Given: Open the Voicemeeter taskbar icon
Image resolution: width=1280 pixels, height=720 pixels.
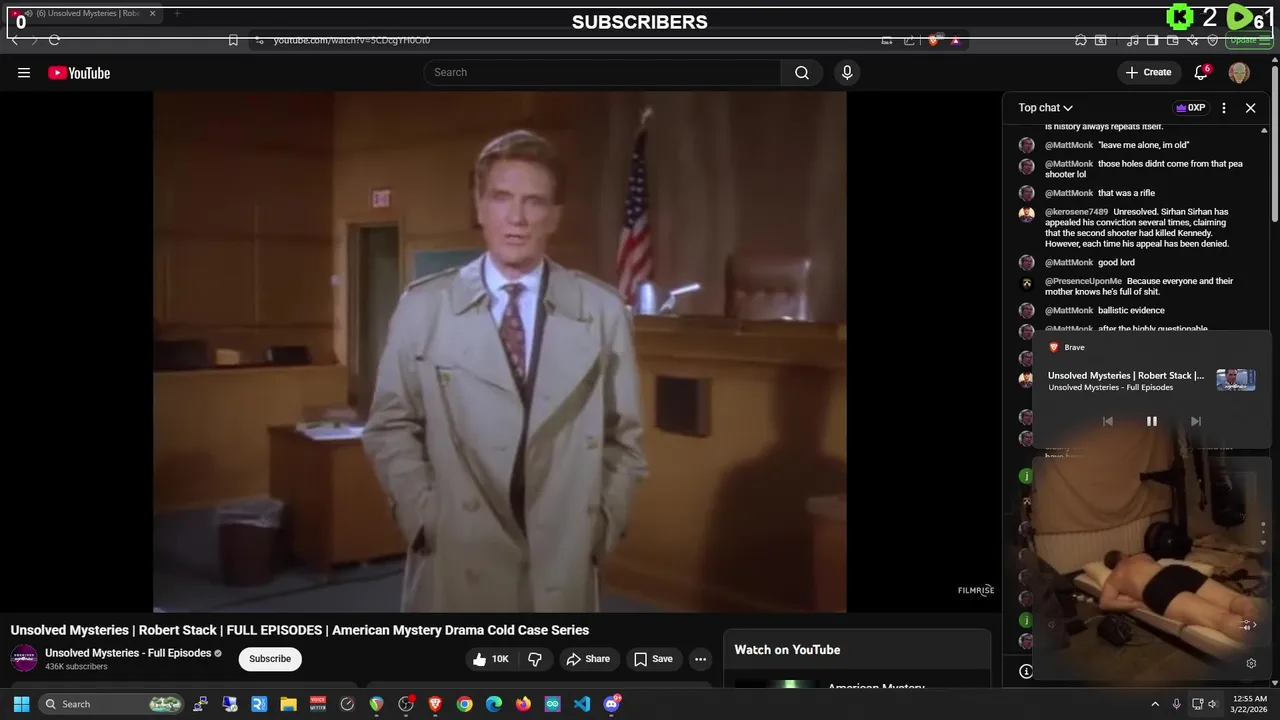Looking at the screenshot, I should 318,704.
